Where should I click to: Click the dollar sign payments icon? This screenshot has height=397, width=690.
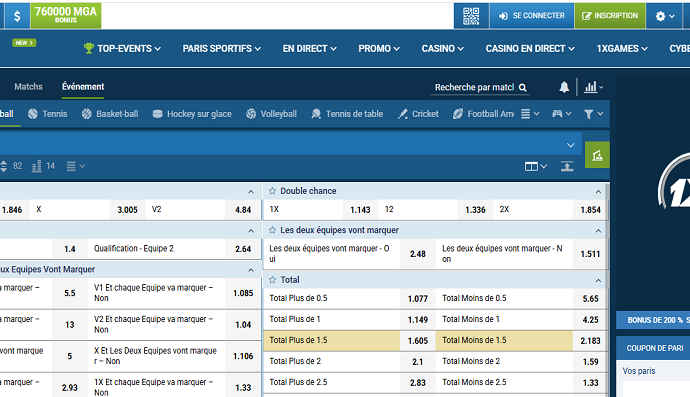pos(17,16)
